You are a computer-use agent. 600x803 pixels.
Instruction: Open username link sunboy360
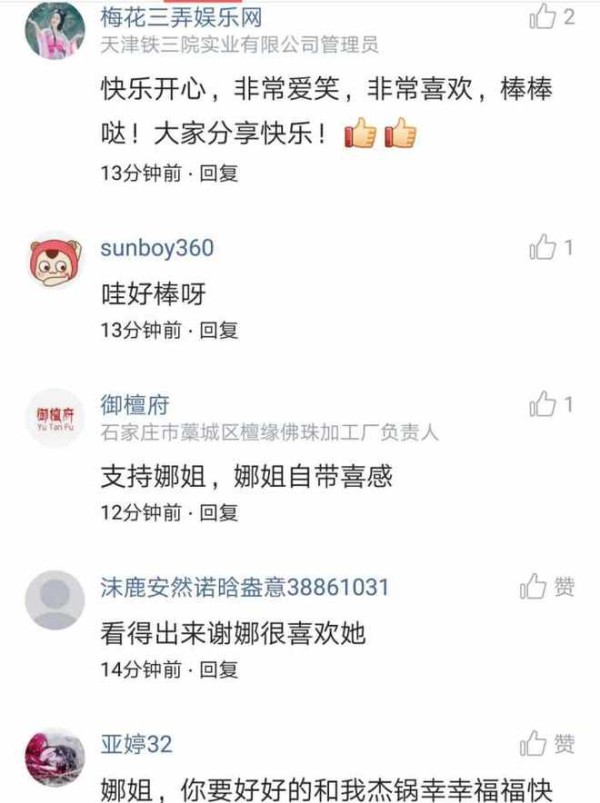[157, 248]
